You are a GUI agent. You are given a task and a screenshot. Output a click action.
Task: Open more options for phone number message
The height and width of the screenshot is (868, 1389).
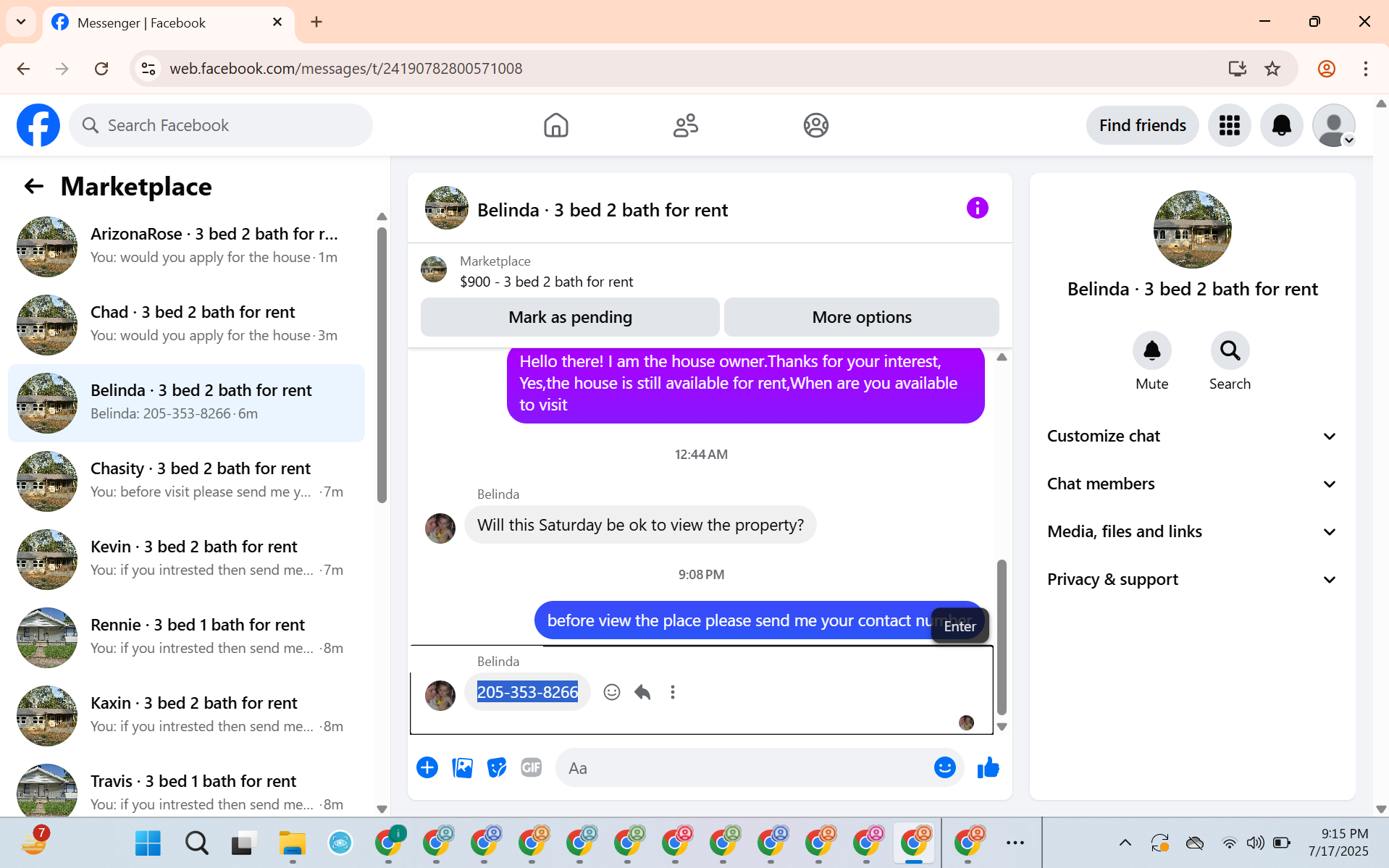pyautogui.click(x=673, y=692)
